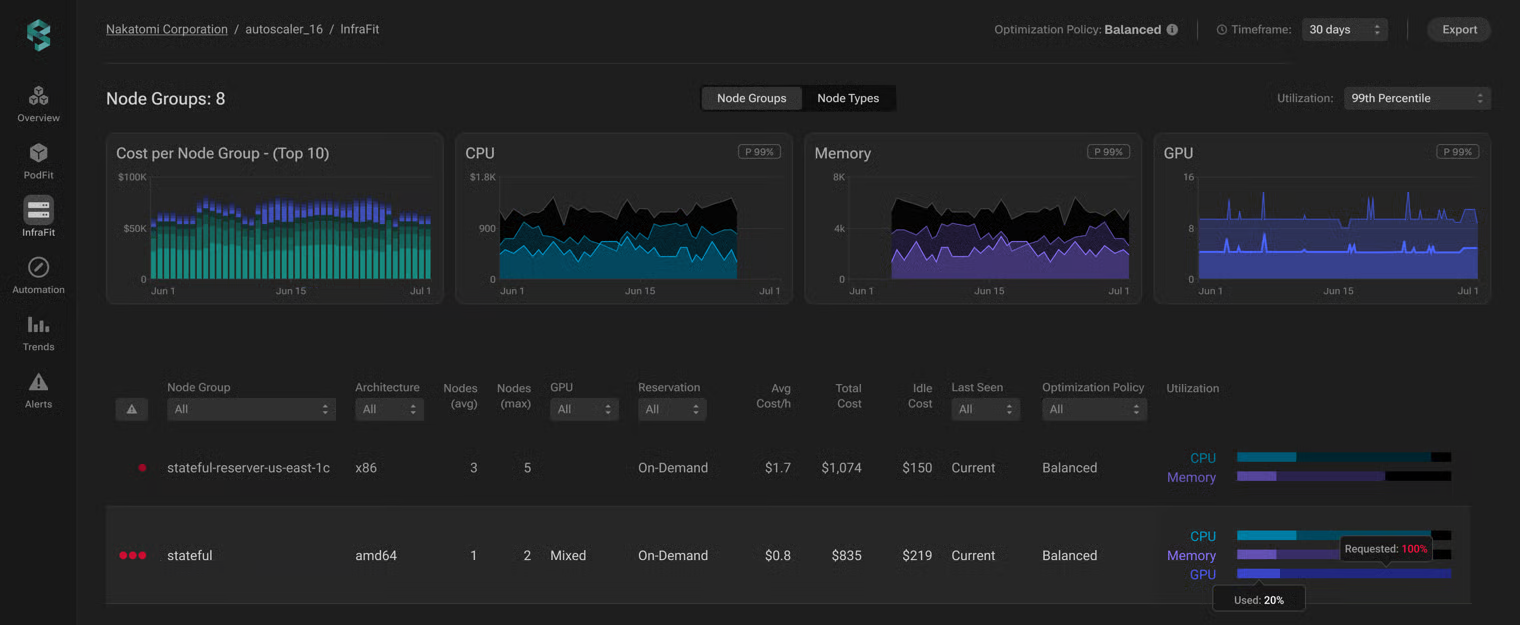Click the Idle Cost column header
Screen dimensions: 1520x625
(921, 396)
